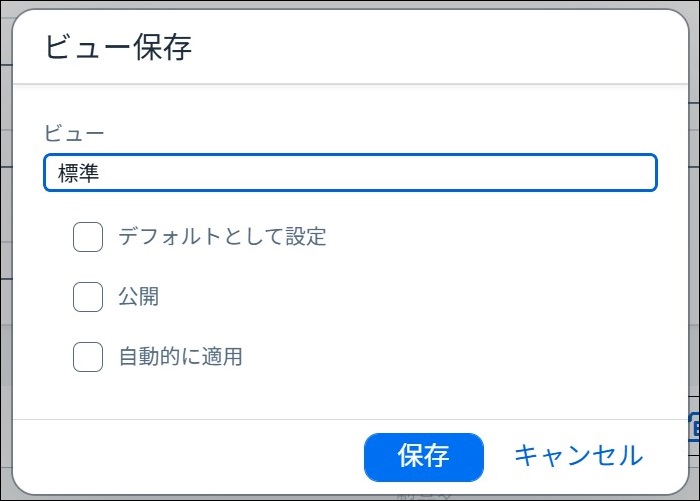Screen dimensions: 700x501
Task: Click empty dialog space beside 公開 option
Action: pos(402,296)
